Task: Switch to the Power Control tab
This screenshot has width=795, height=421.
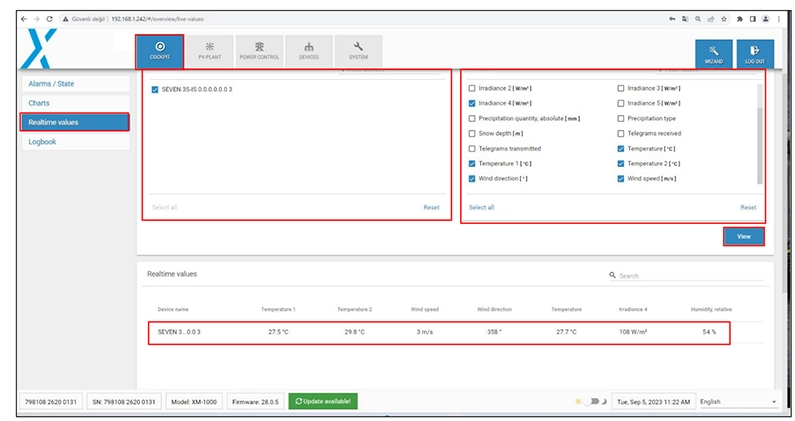Action: coord(259,52)
